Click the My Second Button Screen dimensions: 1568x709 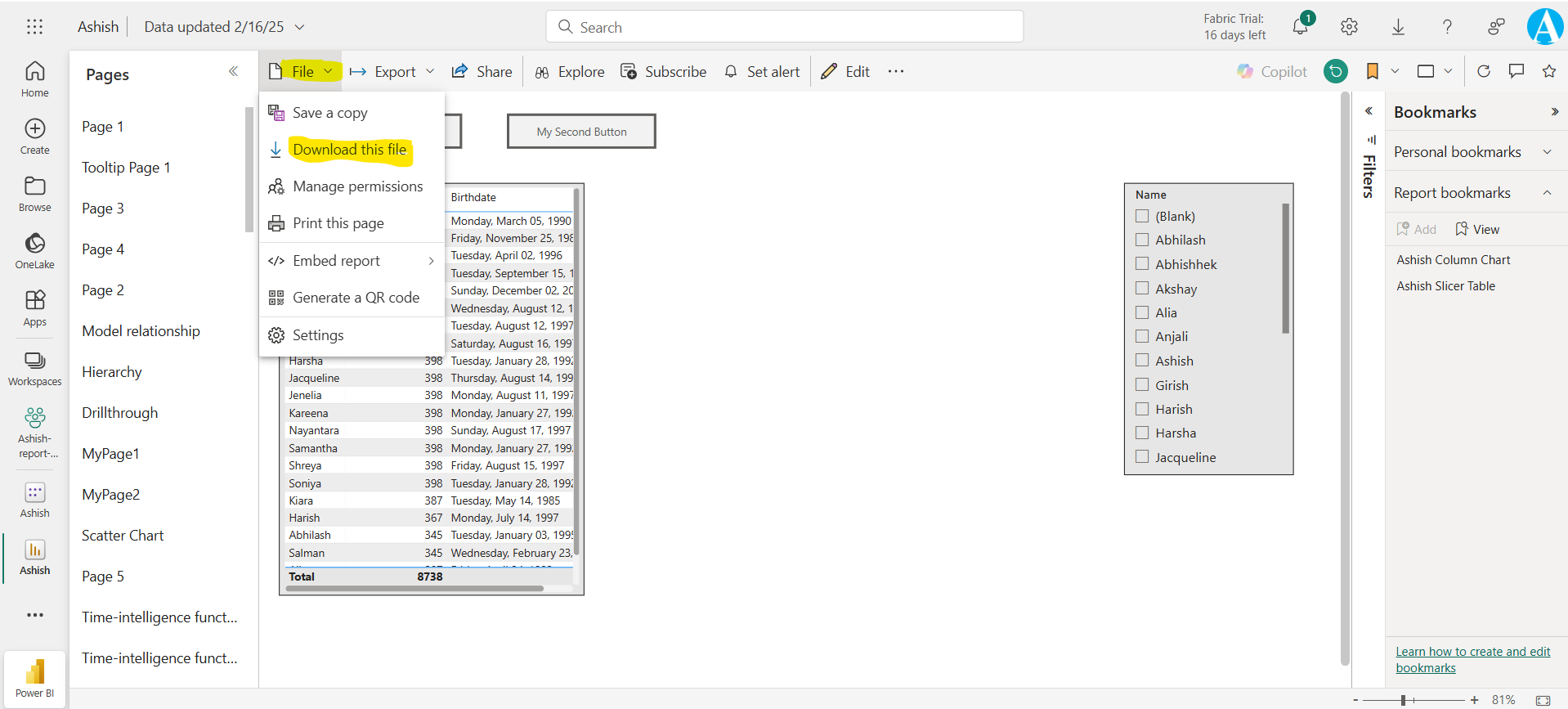coord(581,132)
